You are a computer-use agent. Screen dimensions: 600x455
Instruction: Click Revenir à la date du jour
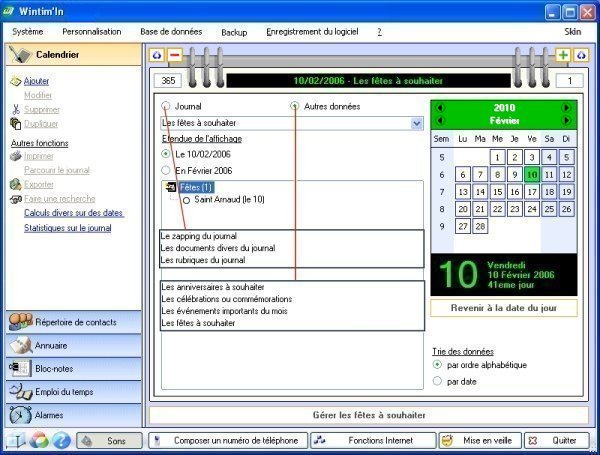[x=504, y=308]
